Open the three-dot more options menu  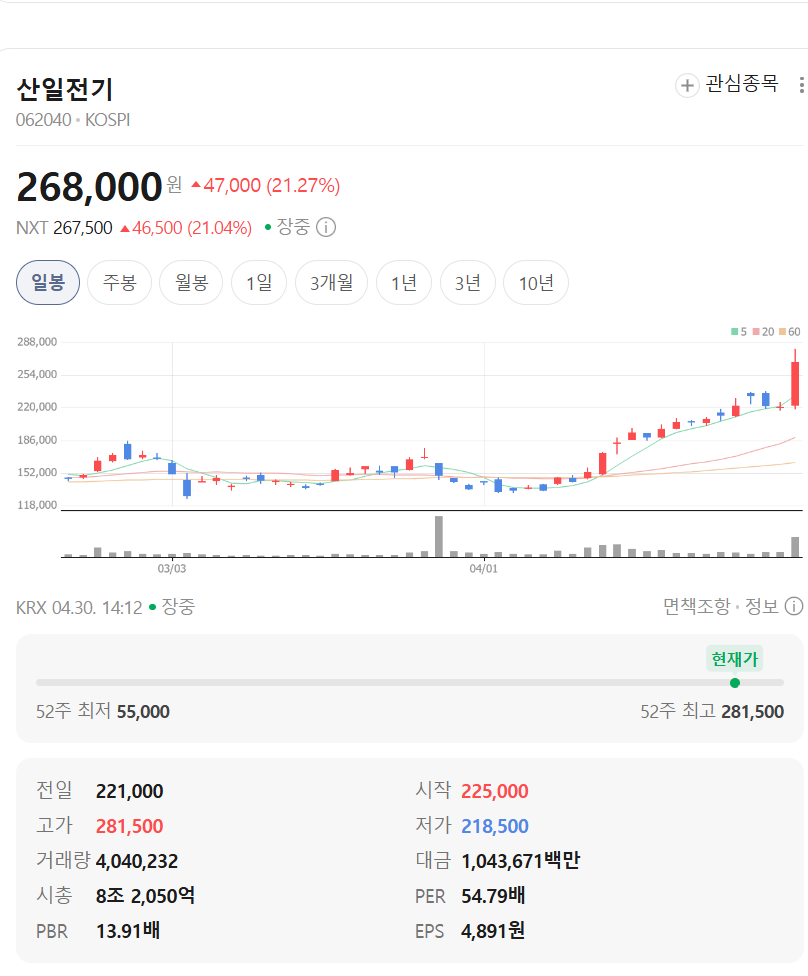click(801, 85)
